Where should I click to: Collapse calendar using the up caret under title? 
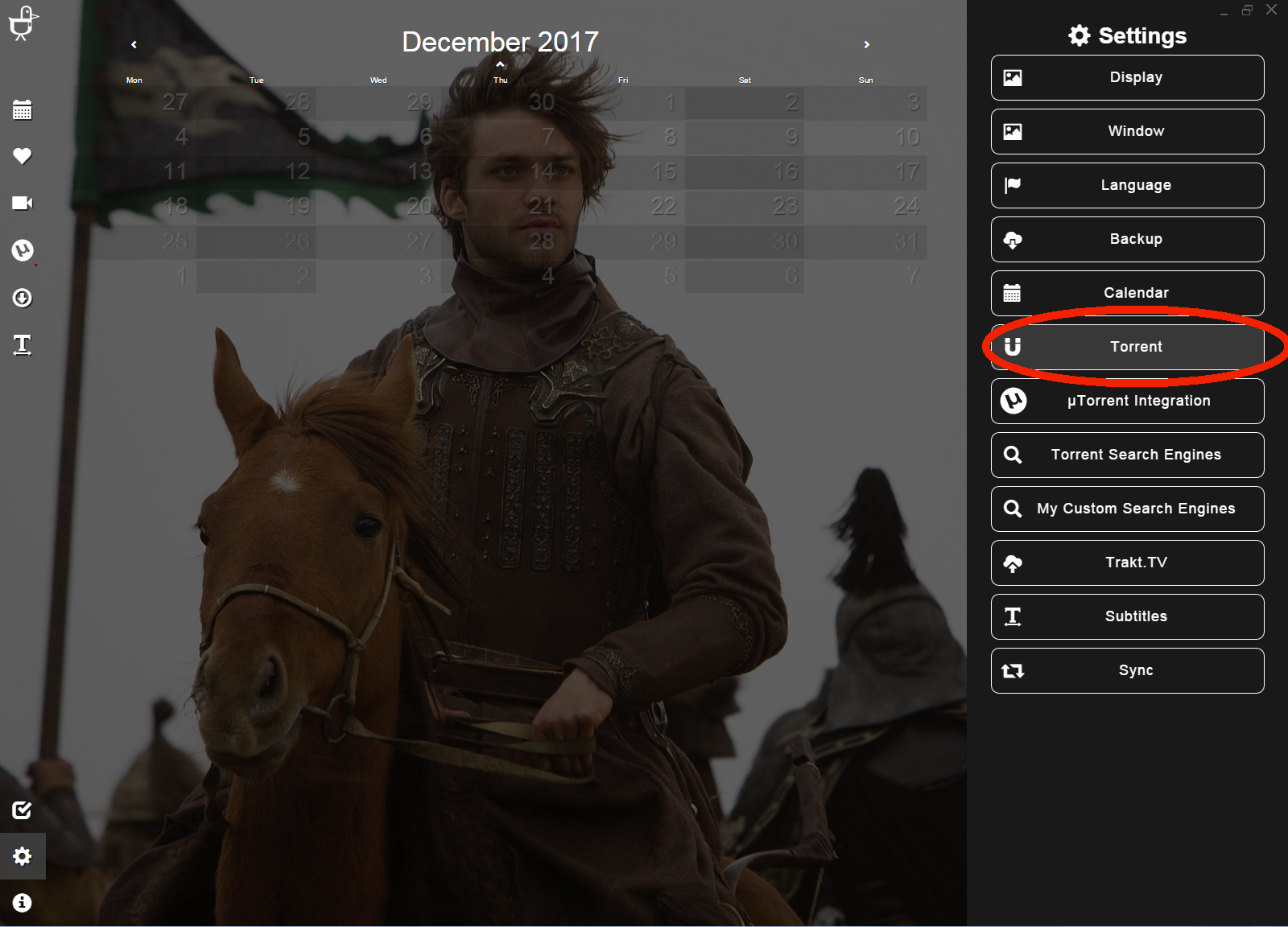coord(500,64)
